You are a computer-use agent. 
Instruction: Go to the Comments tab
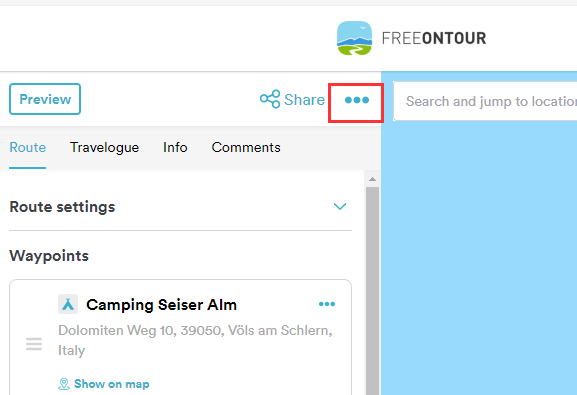[246, 147]
